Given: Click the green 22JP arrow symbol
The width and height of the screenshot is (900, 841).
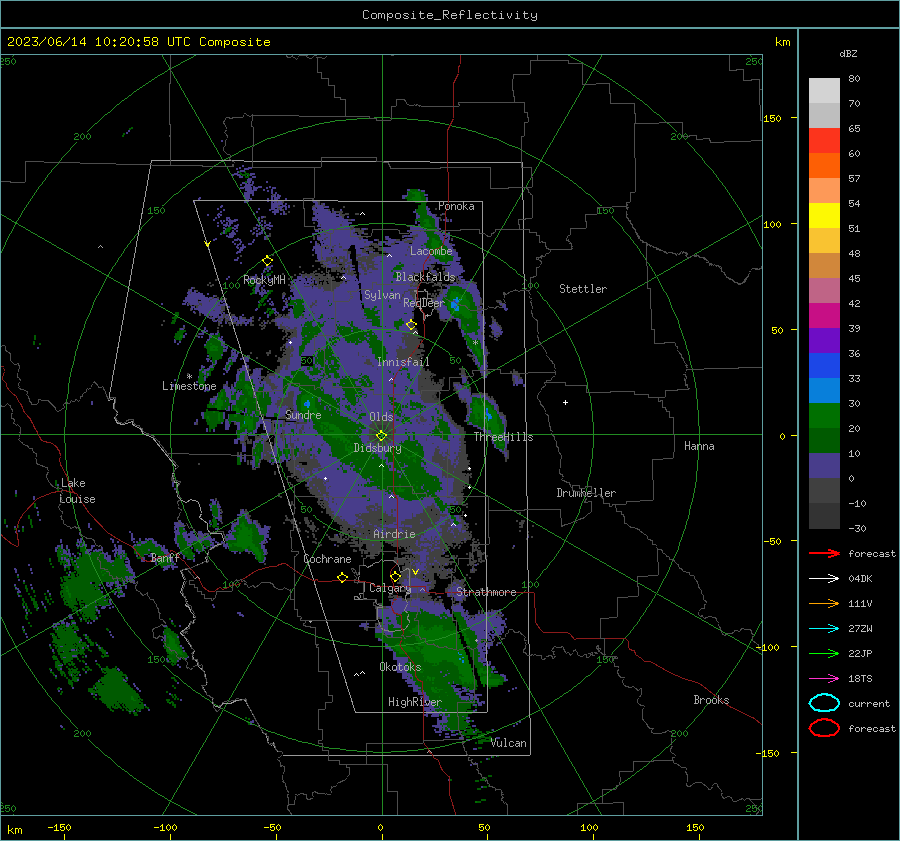Looking at the screenshot, I should click(x=824, y=653).
